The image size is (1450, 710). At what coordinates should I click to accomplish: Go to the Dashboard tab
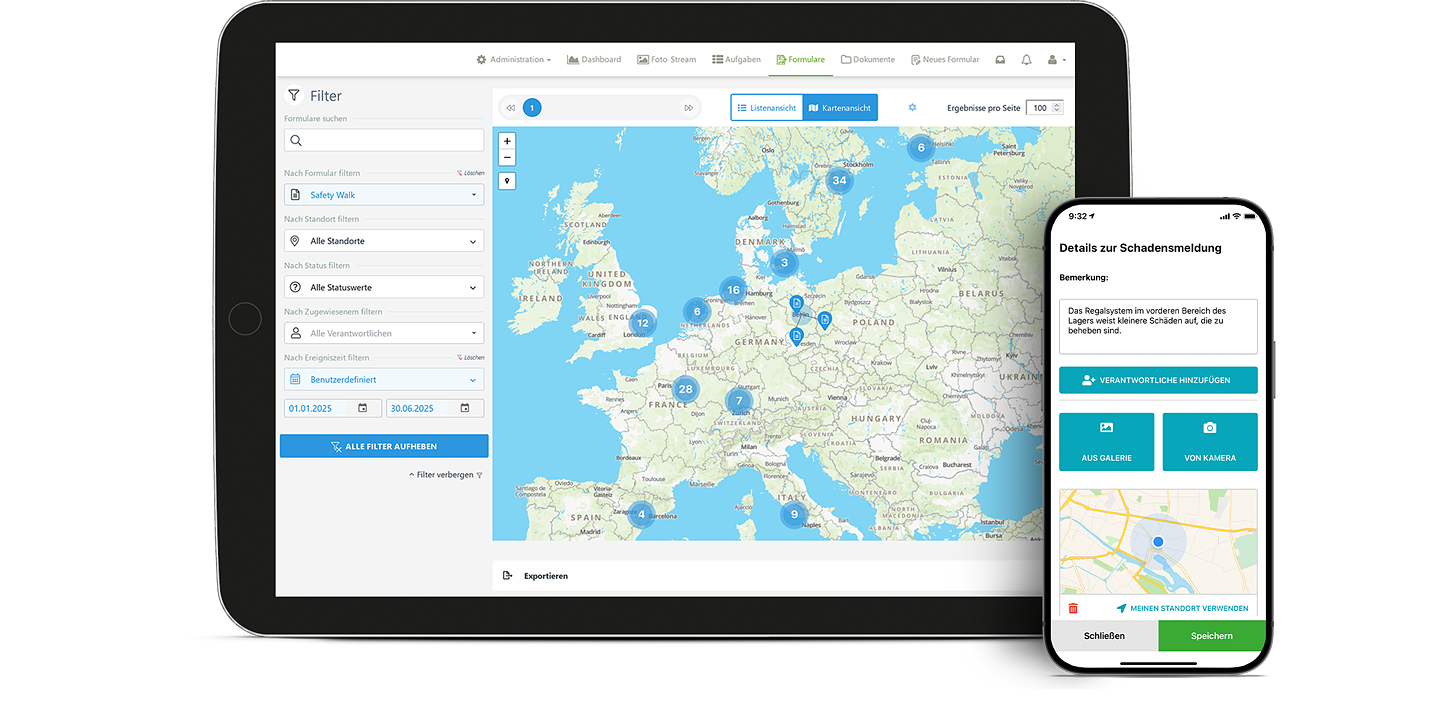click(x=594, y=60)
